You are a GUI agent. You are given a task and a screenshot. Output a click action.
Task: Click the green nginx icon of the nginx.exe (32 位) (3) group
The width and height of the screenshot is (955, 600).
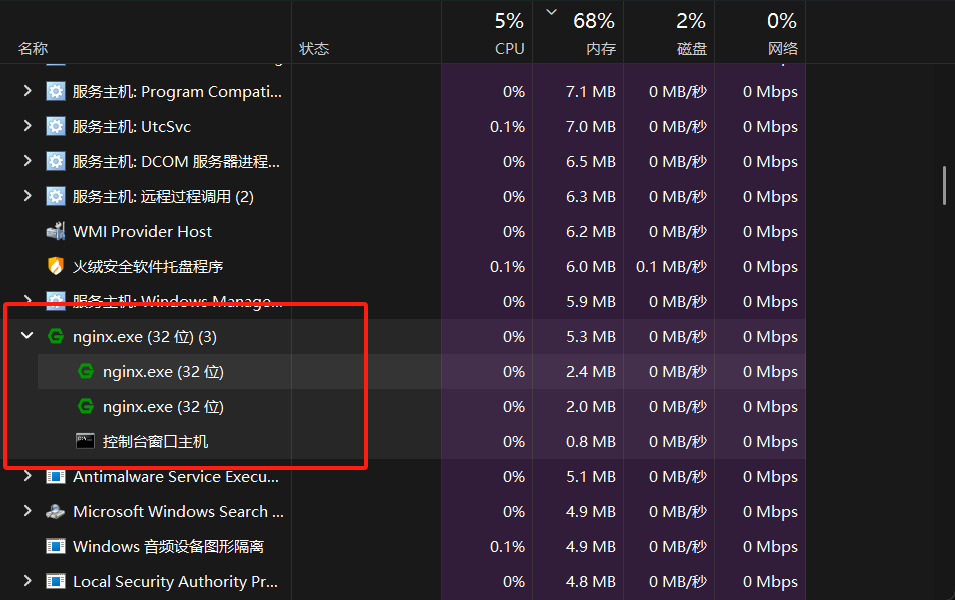click(x=55, y=336)
